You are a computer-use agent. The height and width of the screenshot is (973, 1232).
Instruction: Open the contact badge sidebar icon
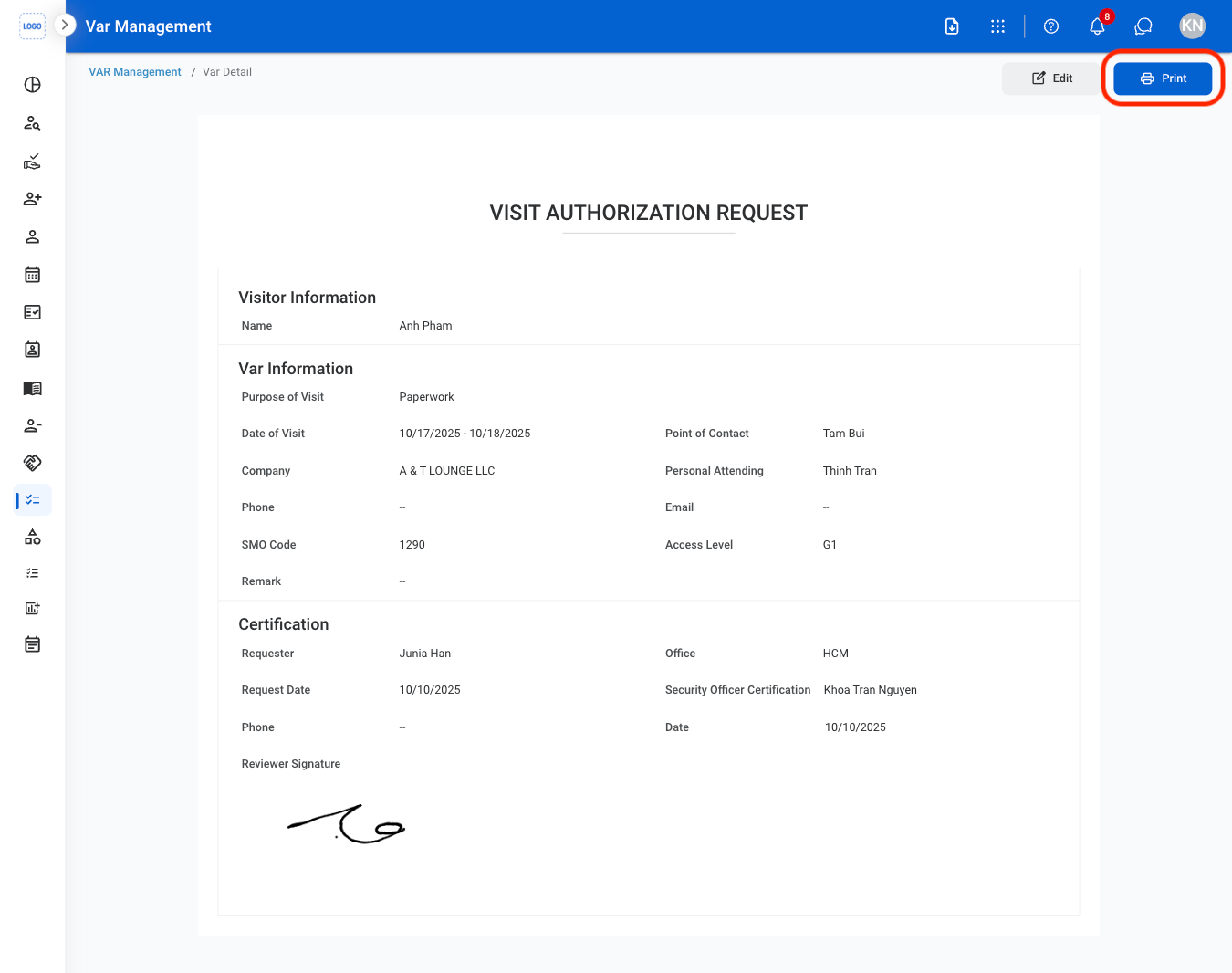pos(32,350)
